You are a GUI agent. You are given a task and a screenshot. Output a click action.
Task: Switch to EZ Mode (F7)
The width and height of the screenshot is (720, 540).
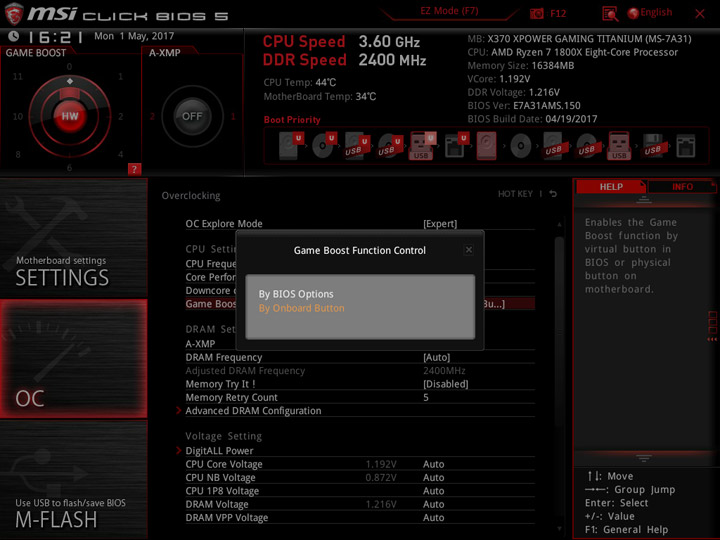pyautogui.click(x=449, y=11)
